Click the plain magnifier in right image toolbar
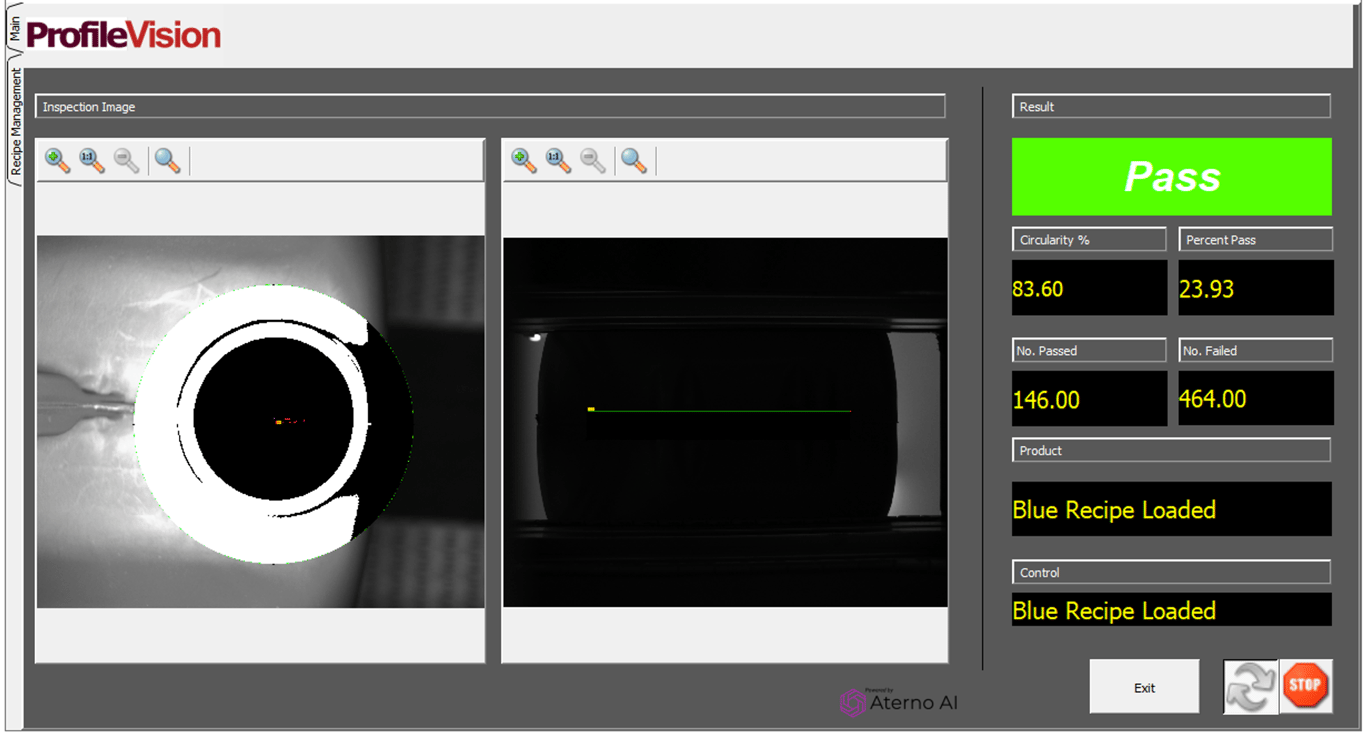Image resolution: width=1366 pixels, height=734 pixels. click(634, 160)
